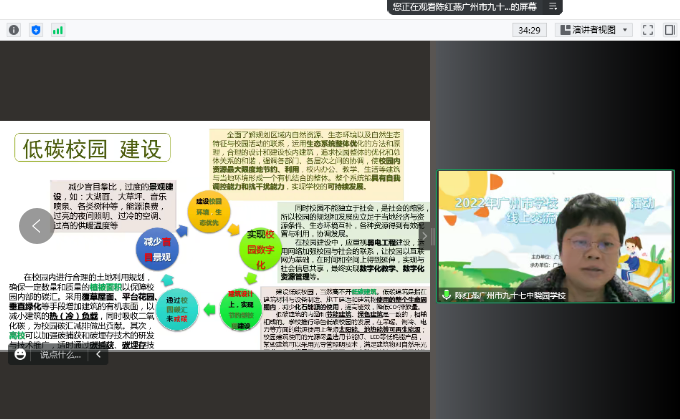The height and width of the screenshot is (420, 680).
Task: Type in the chat message field
Action: [x=60, y=354]
